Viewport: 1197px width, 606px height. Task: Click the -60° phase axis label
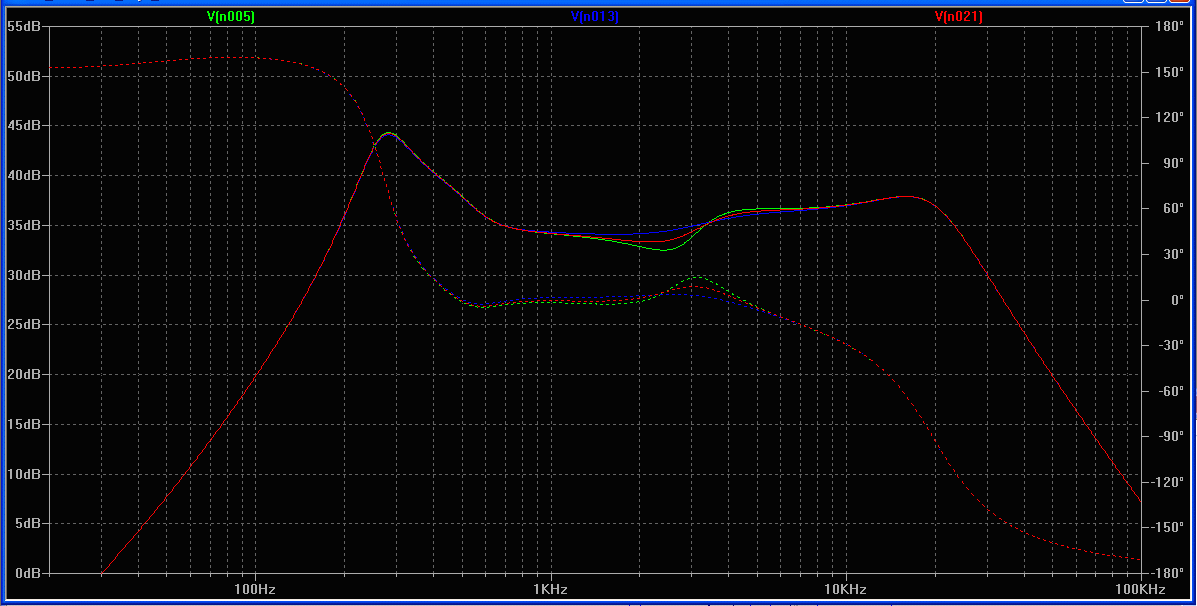point(1170,391)
